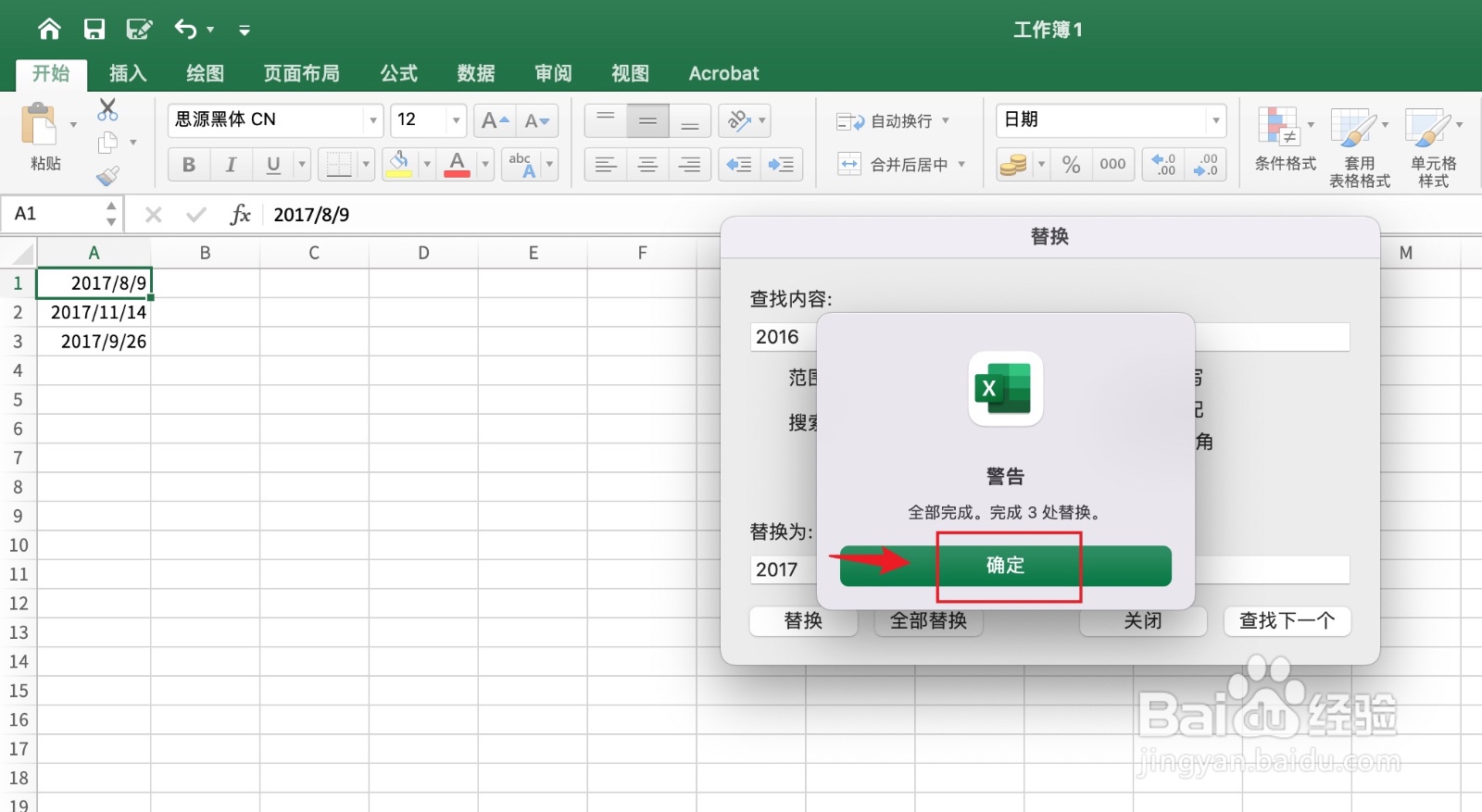Switch to the Acrobat tab
The height and width of the screenshot is (812, 1482).
click(x=723, y=73)
